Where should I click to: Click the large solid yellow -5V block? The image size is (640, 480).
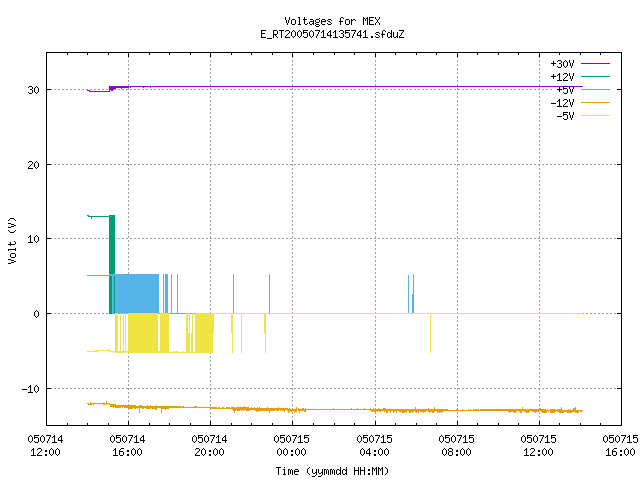tap(143, 333)
